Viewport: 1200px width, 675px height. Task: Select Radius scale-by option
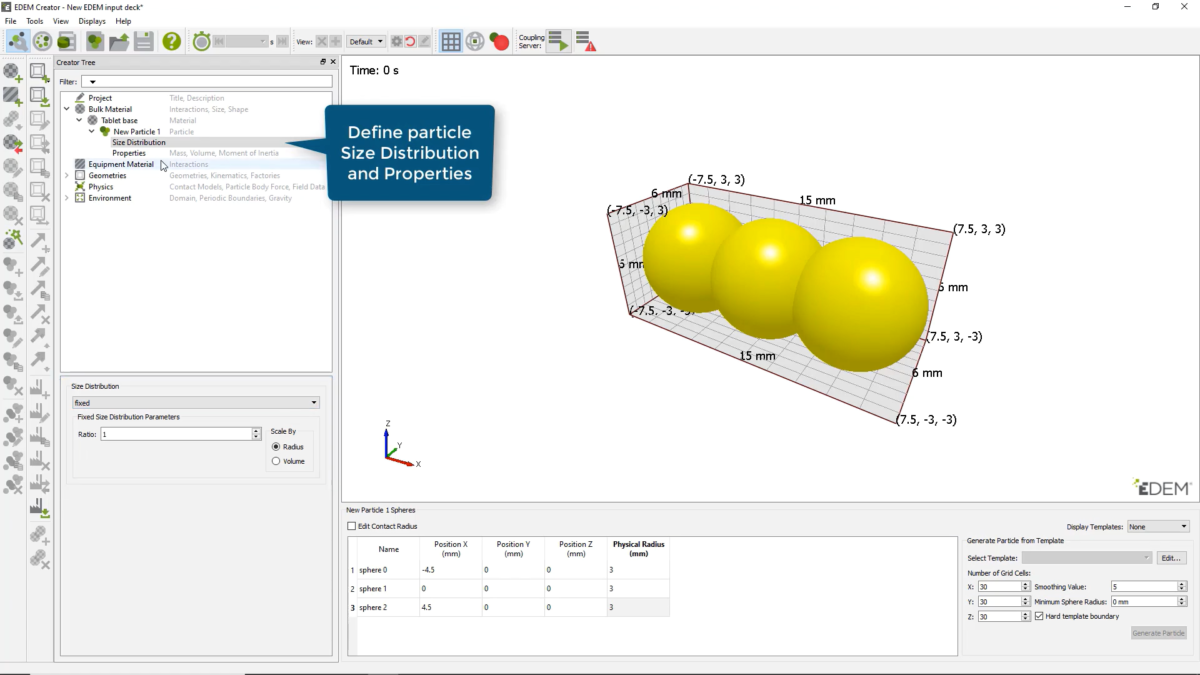pos(287,446)
